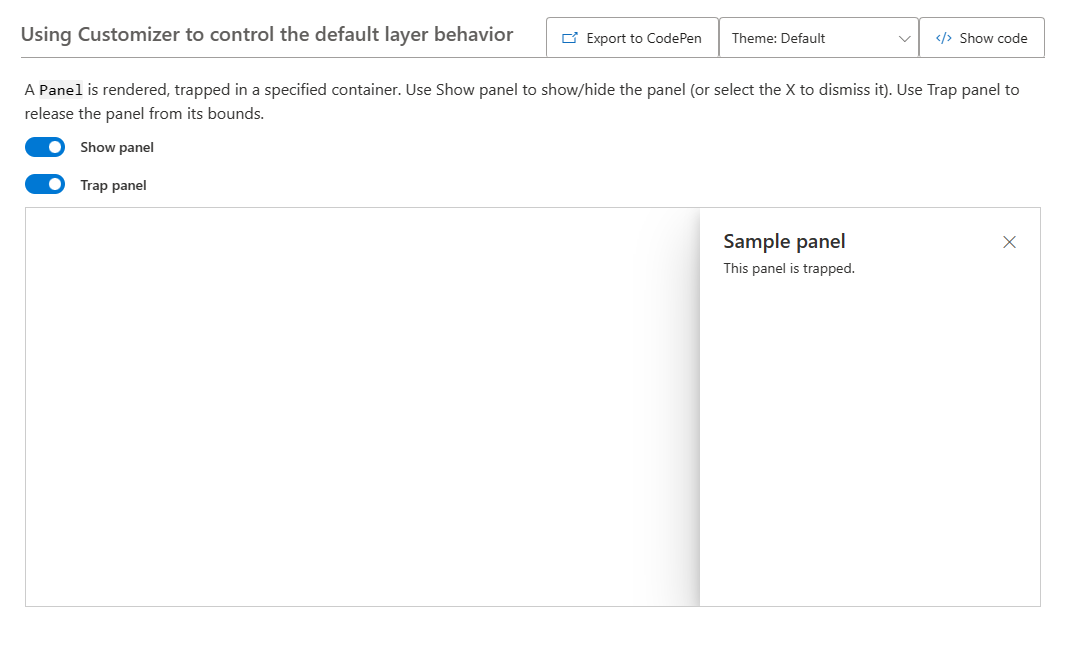
Task: Click the X icon to dismiss Sample panel
Action: (x=1009, y=242)
